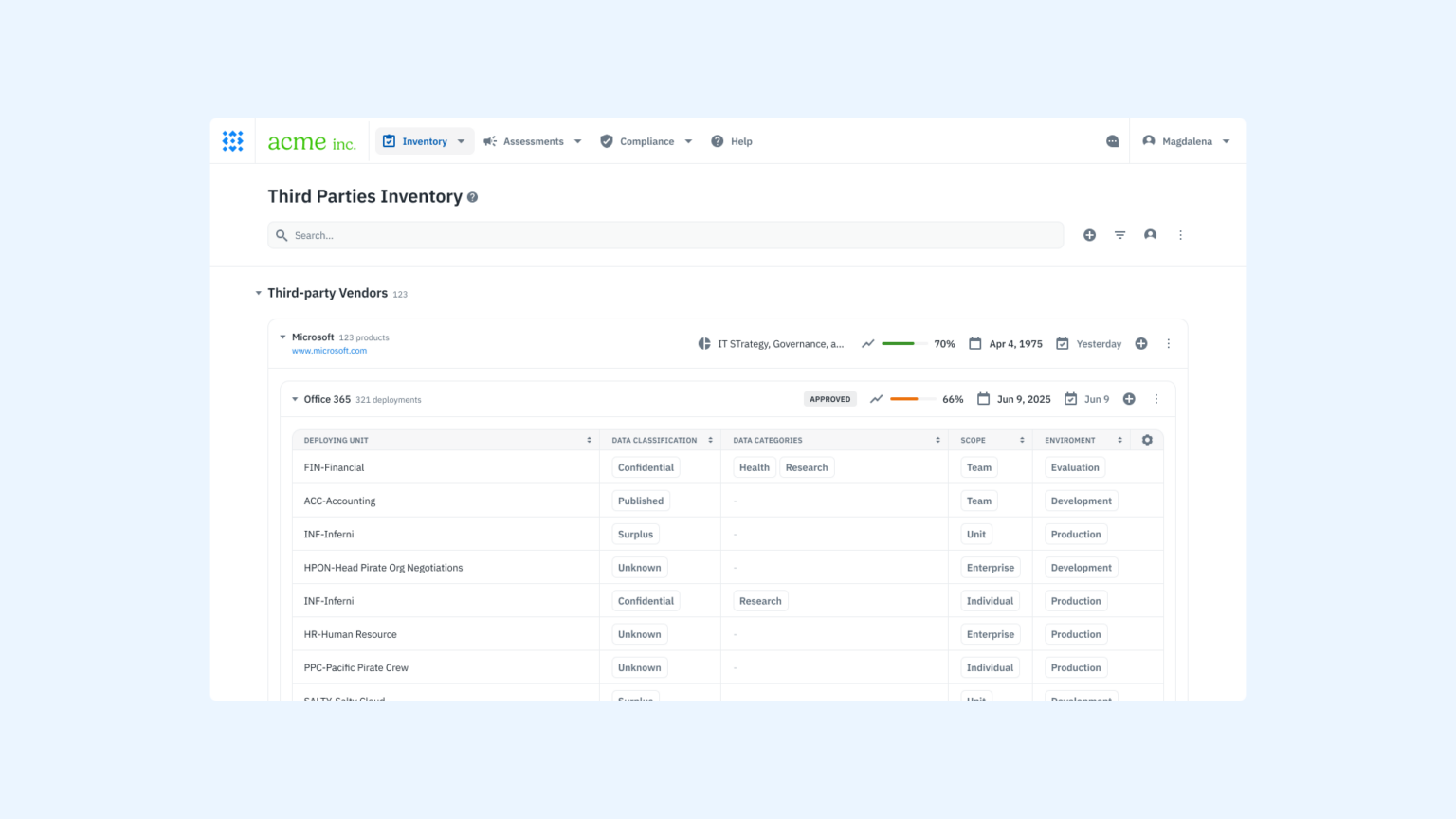The width and height of the screenshot is (1456, 819).
Task: Click the green 70% progress bar
Action: 899,343
